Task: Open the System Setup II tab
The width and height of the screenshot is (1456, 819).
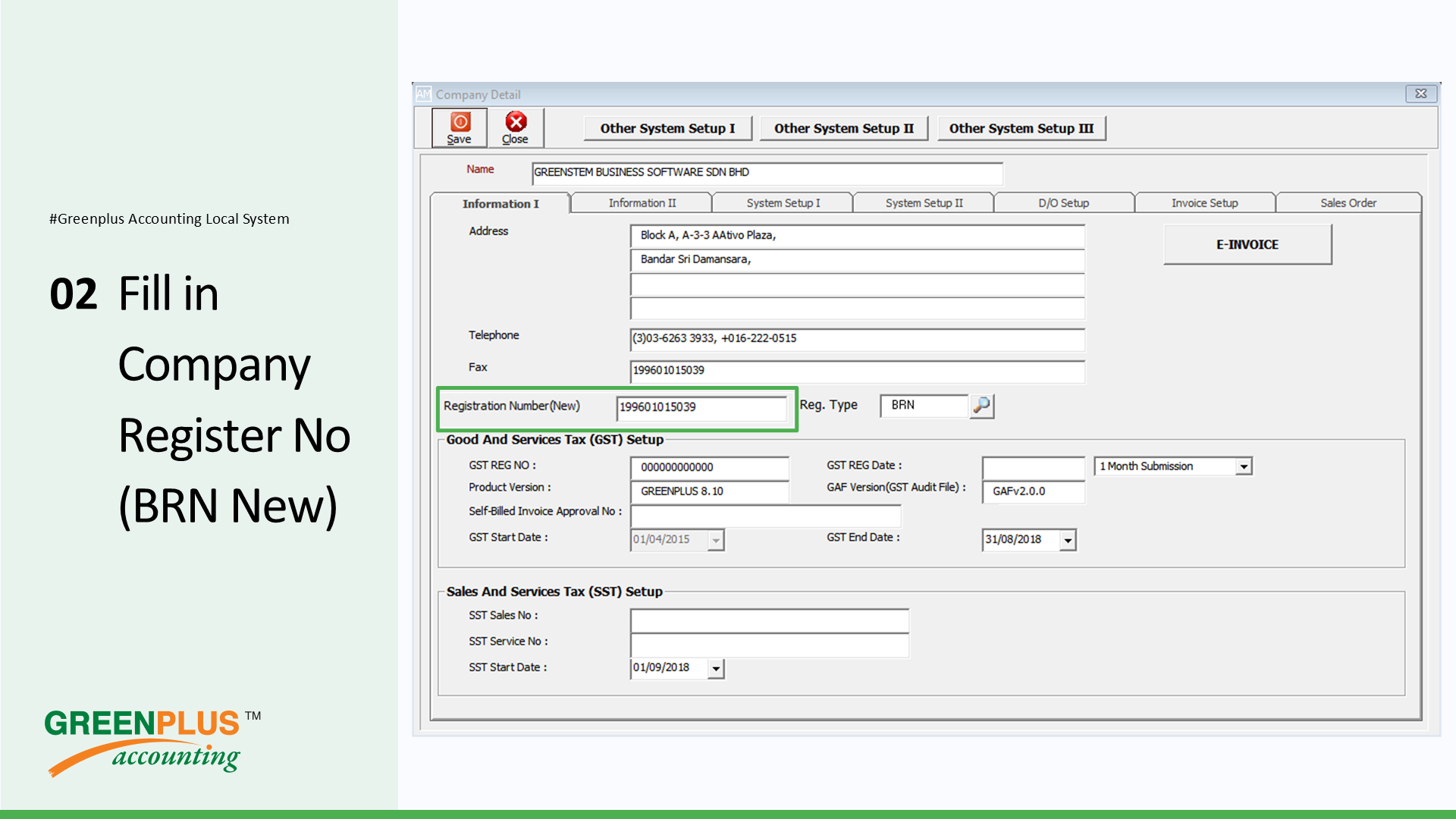Action: click(924, 202)
